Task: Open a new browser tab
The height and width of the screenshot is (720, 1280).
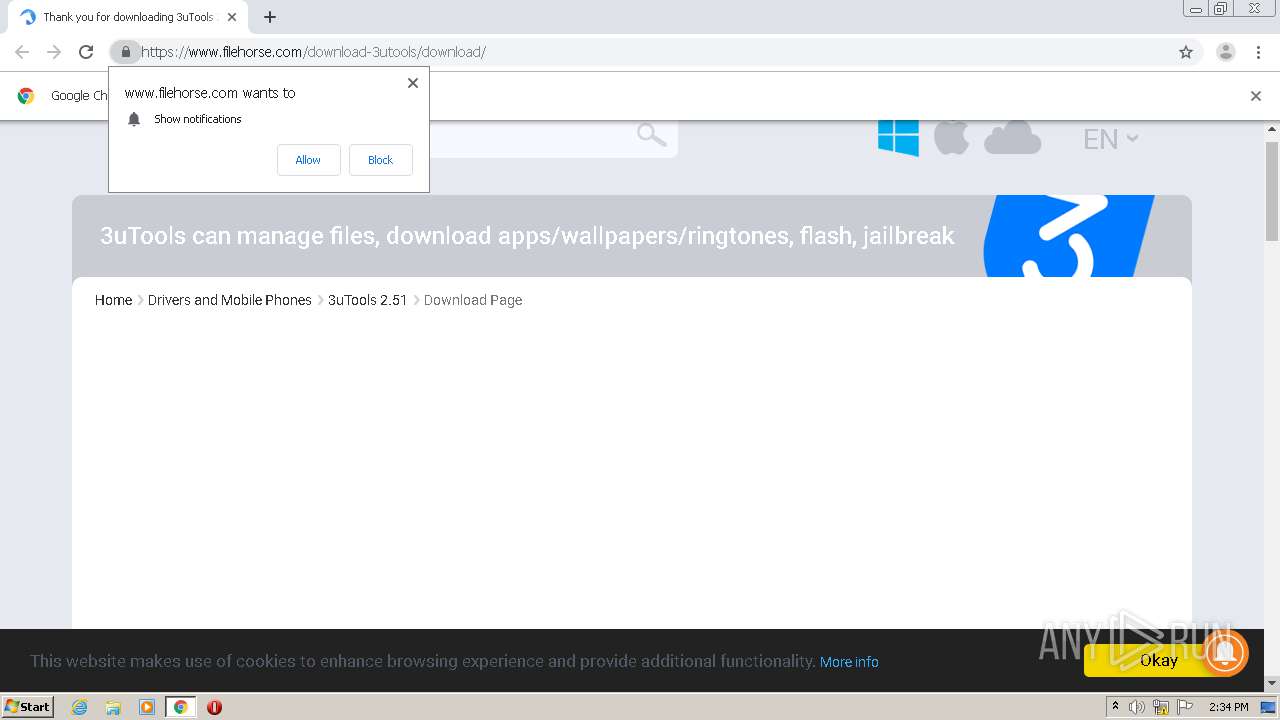Action: pos(269,17)
